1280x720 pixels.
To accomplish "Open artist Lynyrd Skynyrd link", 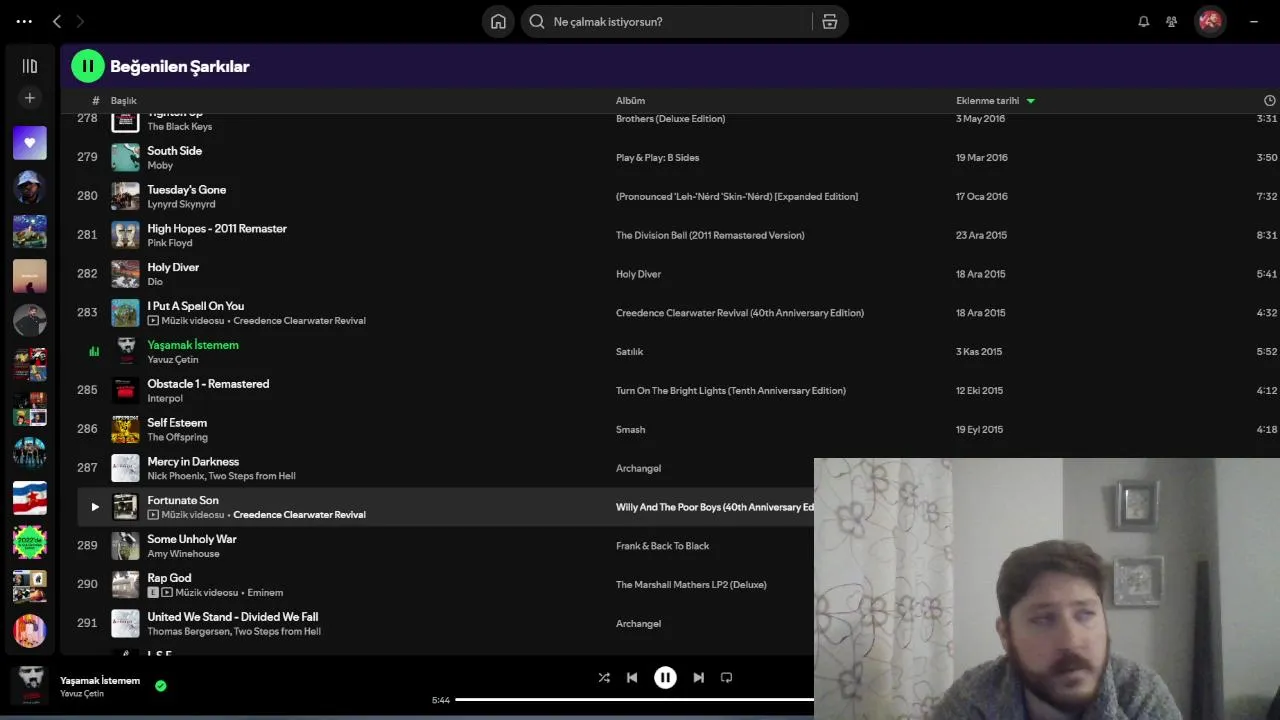I will pyautogui.click(x=181, y=204).
